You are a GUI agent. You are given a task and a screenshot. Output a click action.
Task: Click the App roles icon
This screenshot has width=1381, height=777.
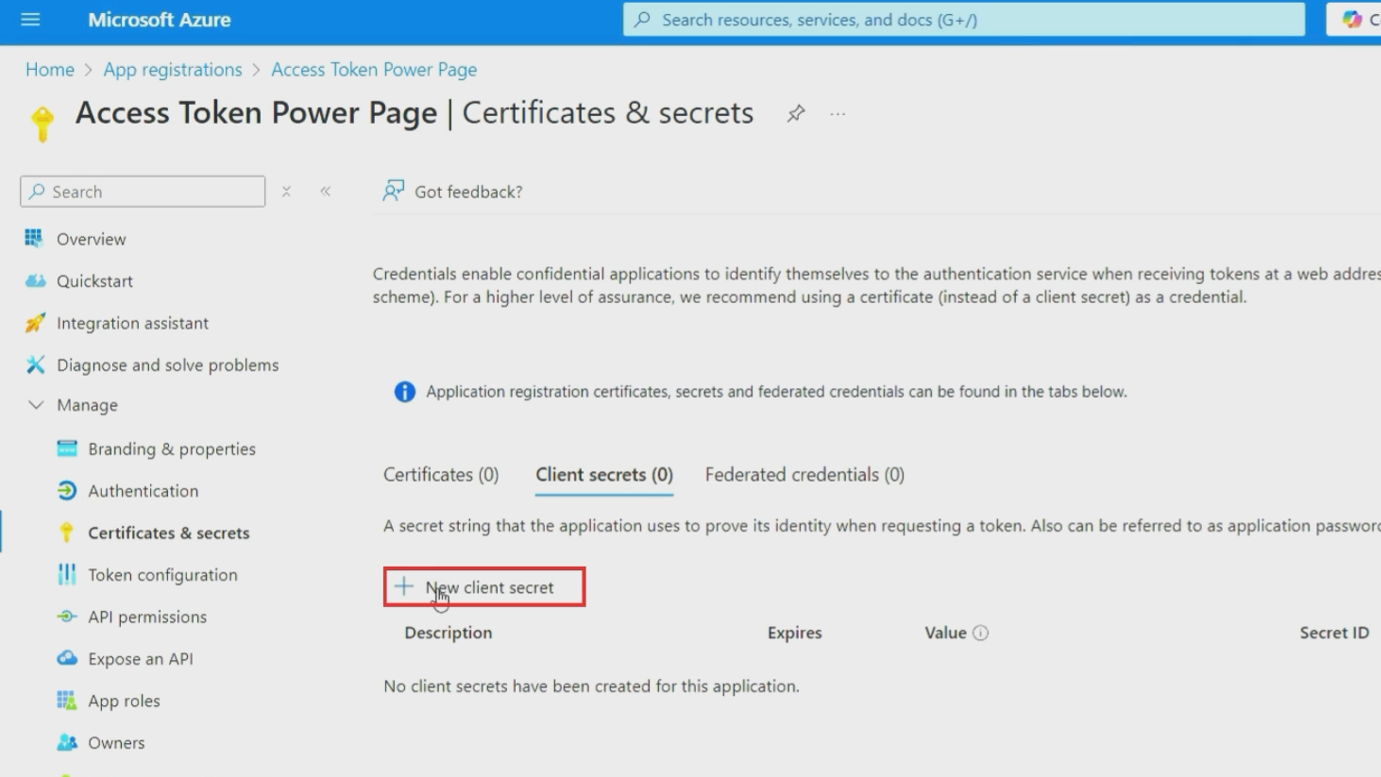(67, 700)
